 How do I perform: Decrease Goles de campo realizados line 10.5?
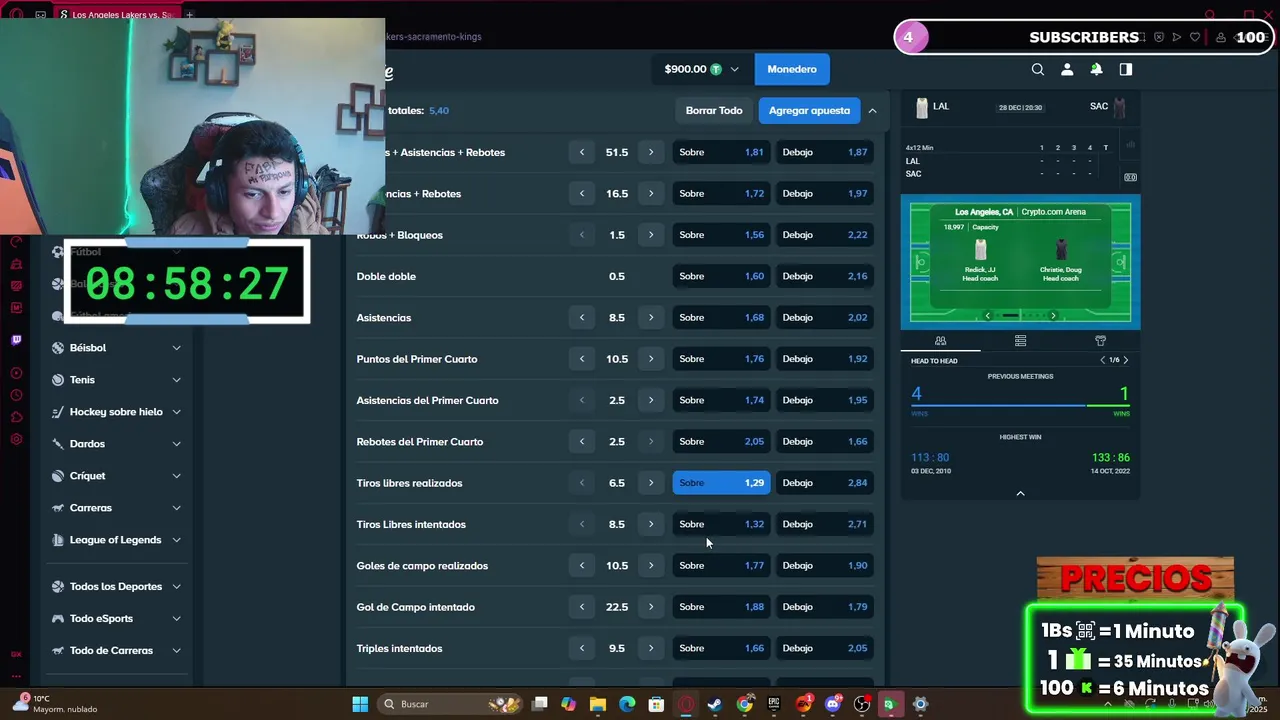coord(582,566)
